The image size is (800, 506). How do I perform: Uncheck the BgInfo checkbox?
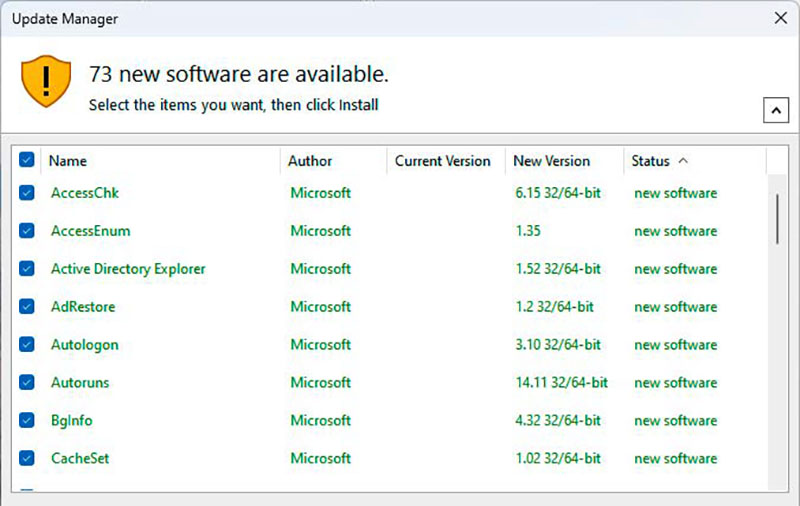27,420
